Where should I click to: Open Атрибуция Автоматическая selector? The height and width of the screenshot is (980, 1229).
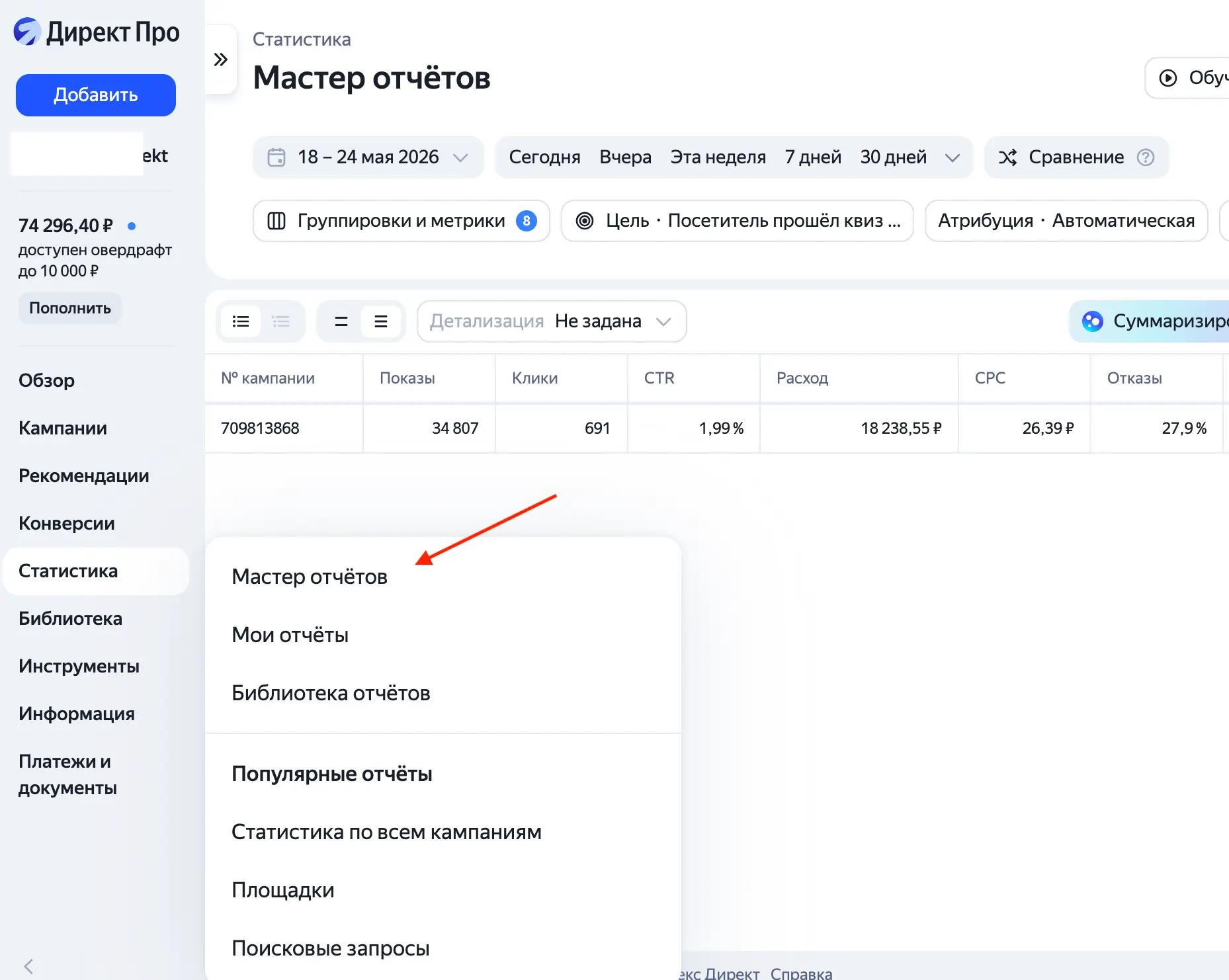[x=1066, y=221]
